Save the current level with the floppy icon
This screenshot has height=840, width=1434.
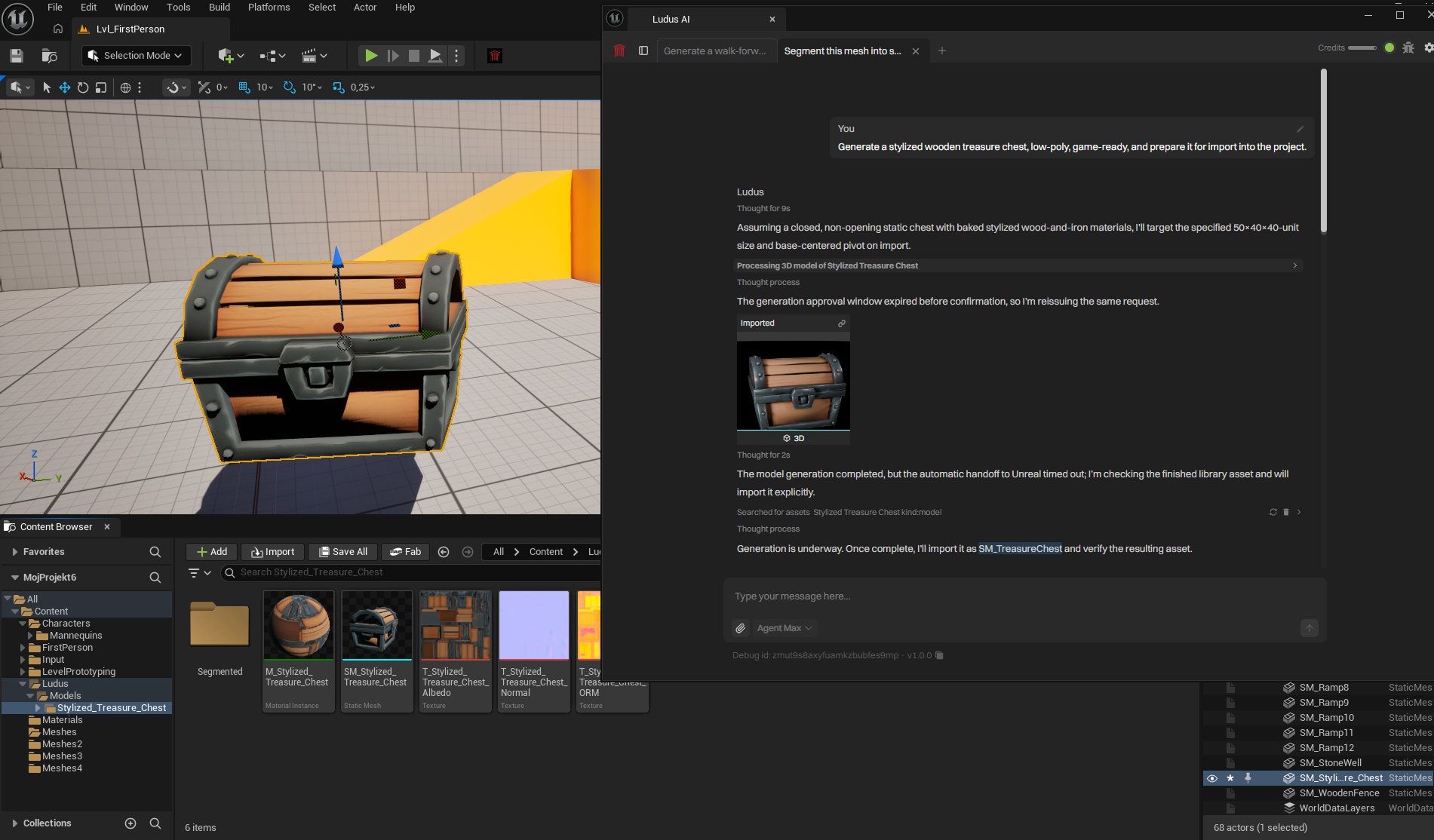(17, 56)
